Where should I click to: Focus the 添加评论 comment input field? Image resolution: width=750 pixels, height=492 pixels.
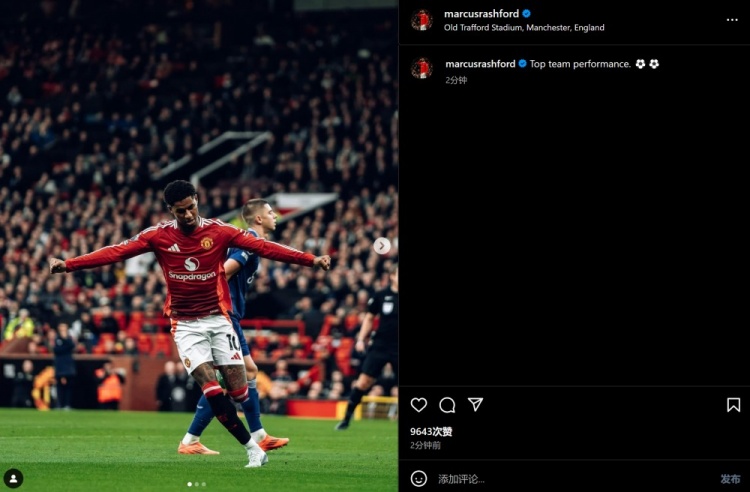pyautogui.click(x=574, y=479)
